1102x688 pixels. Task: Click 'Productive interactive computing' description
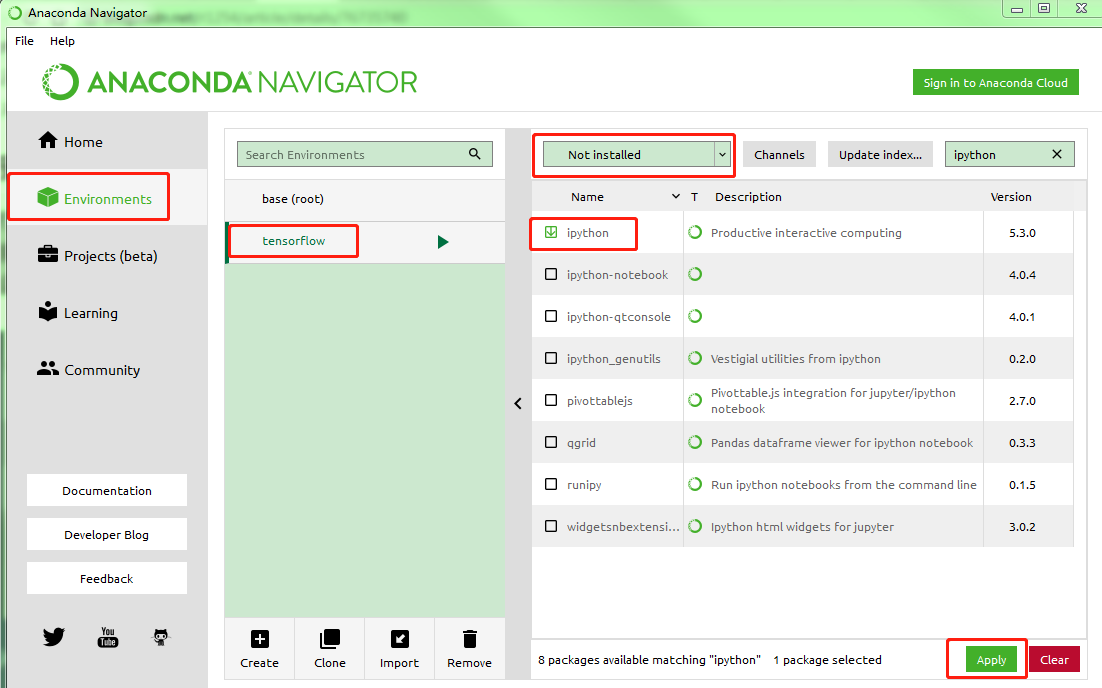point(806,233)
